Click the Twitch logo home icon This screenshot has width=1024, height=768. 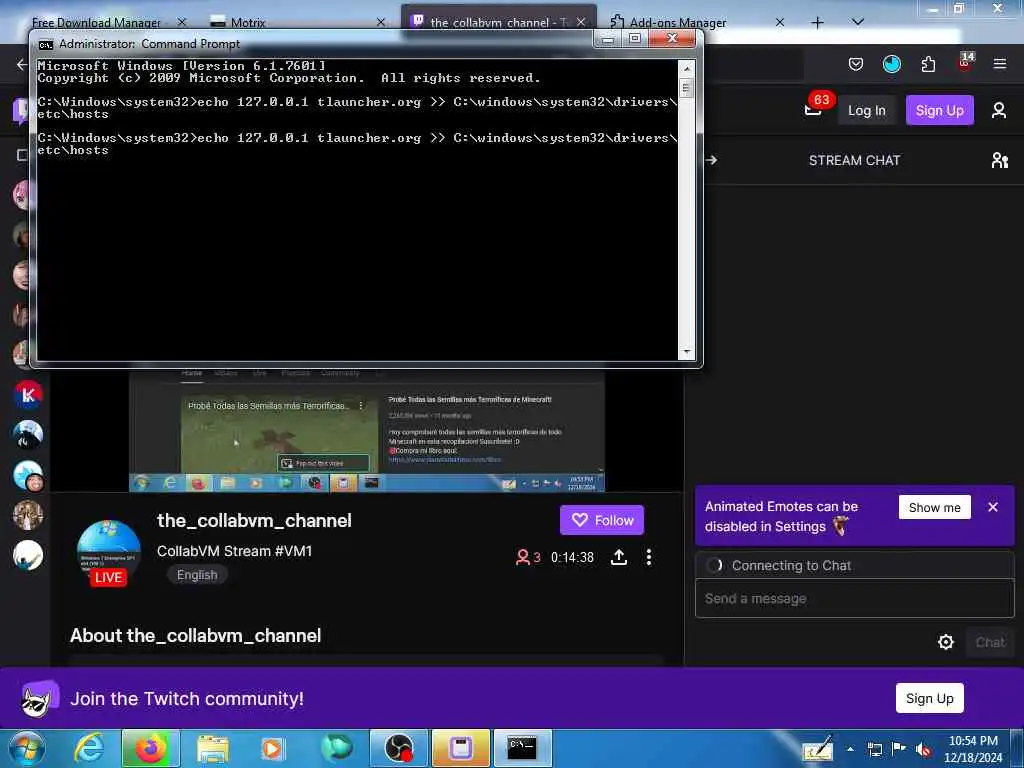[x=20, y=110]
